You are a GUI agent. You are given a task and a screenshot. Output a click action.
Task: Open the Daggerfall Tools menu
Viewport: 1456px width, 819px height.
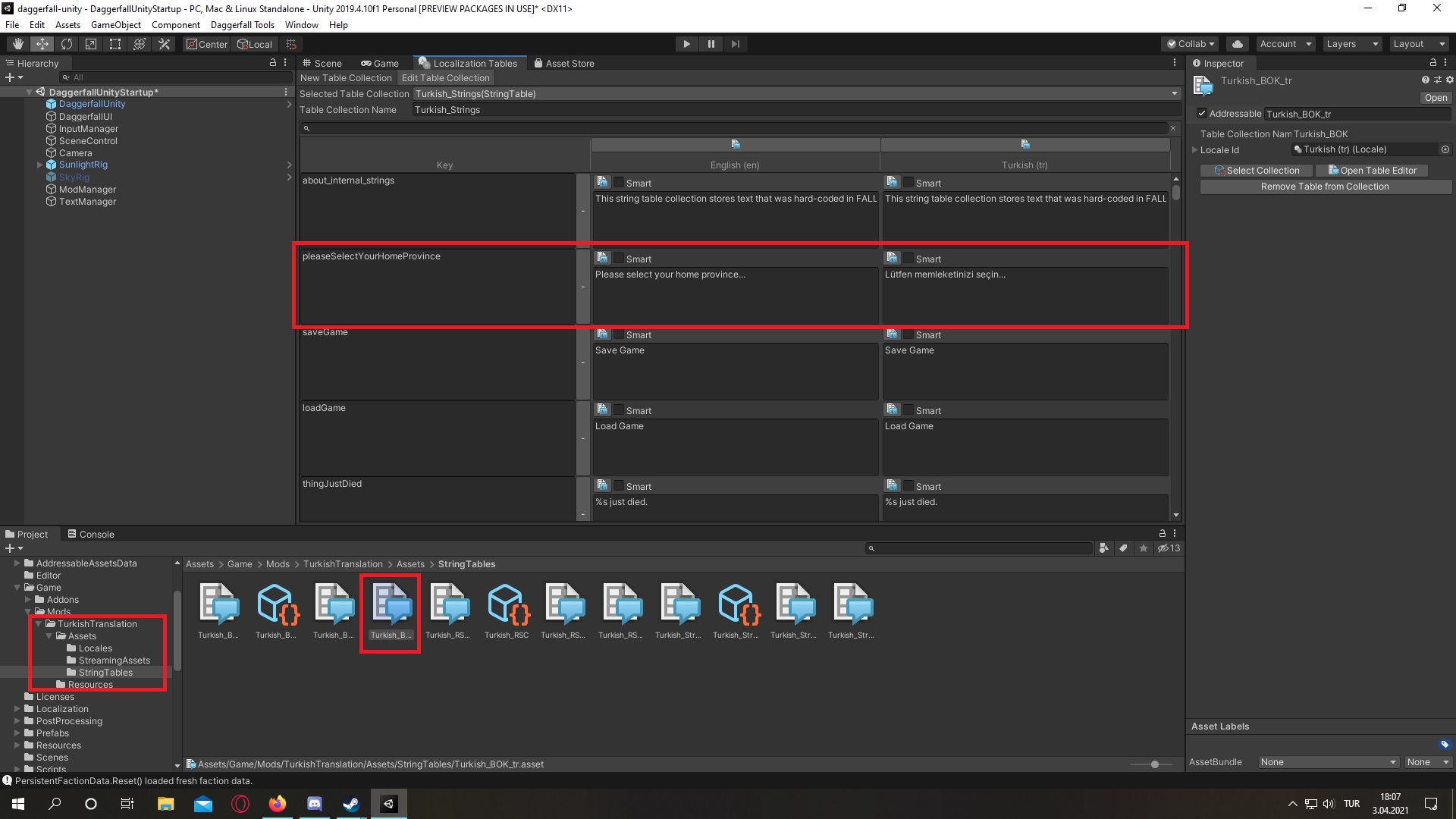(x=243, y=24)
